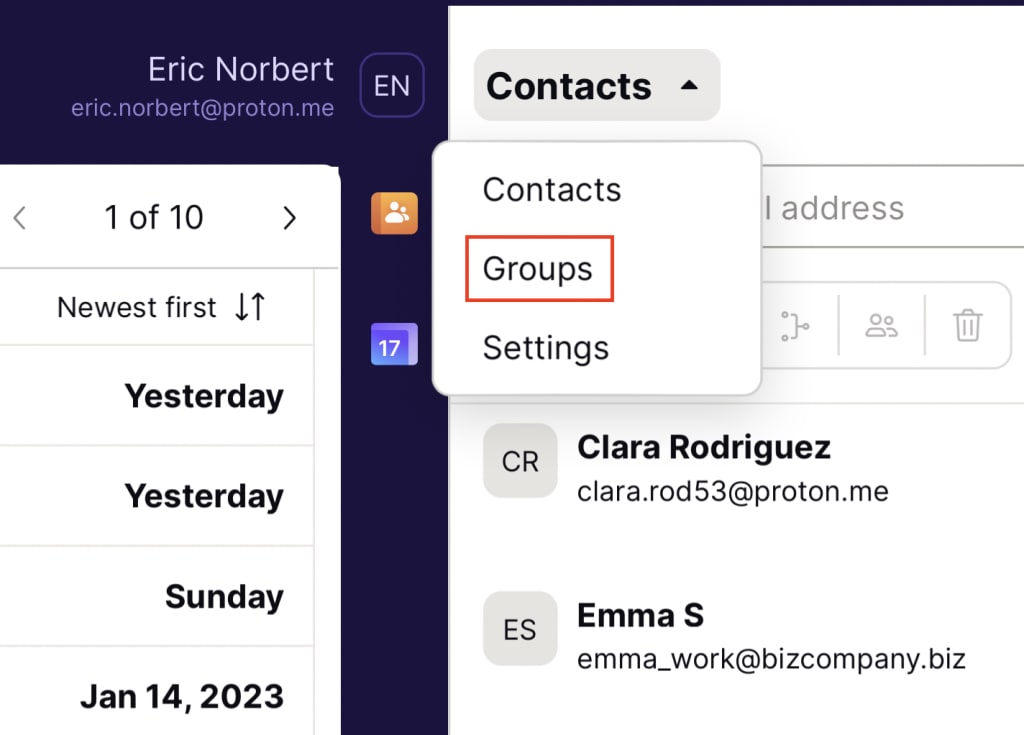Select Groups from the dropdown menu
1024x735 pixels.
point(538,269)
